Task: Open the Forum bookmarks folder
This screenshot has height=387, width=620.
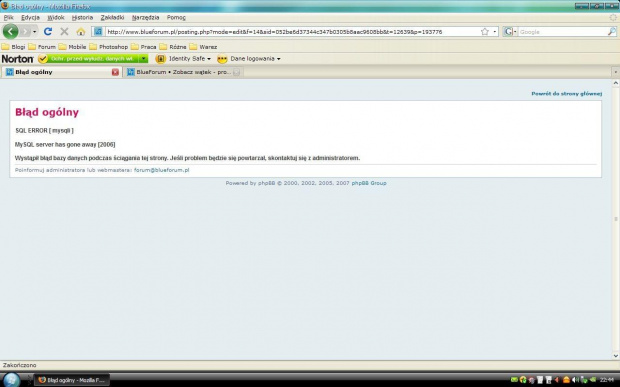Action: (42, 47)
